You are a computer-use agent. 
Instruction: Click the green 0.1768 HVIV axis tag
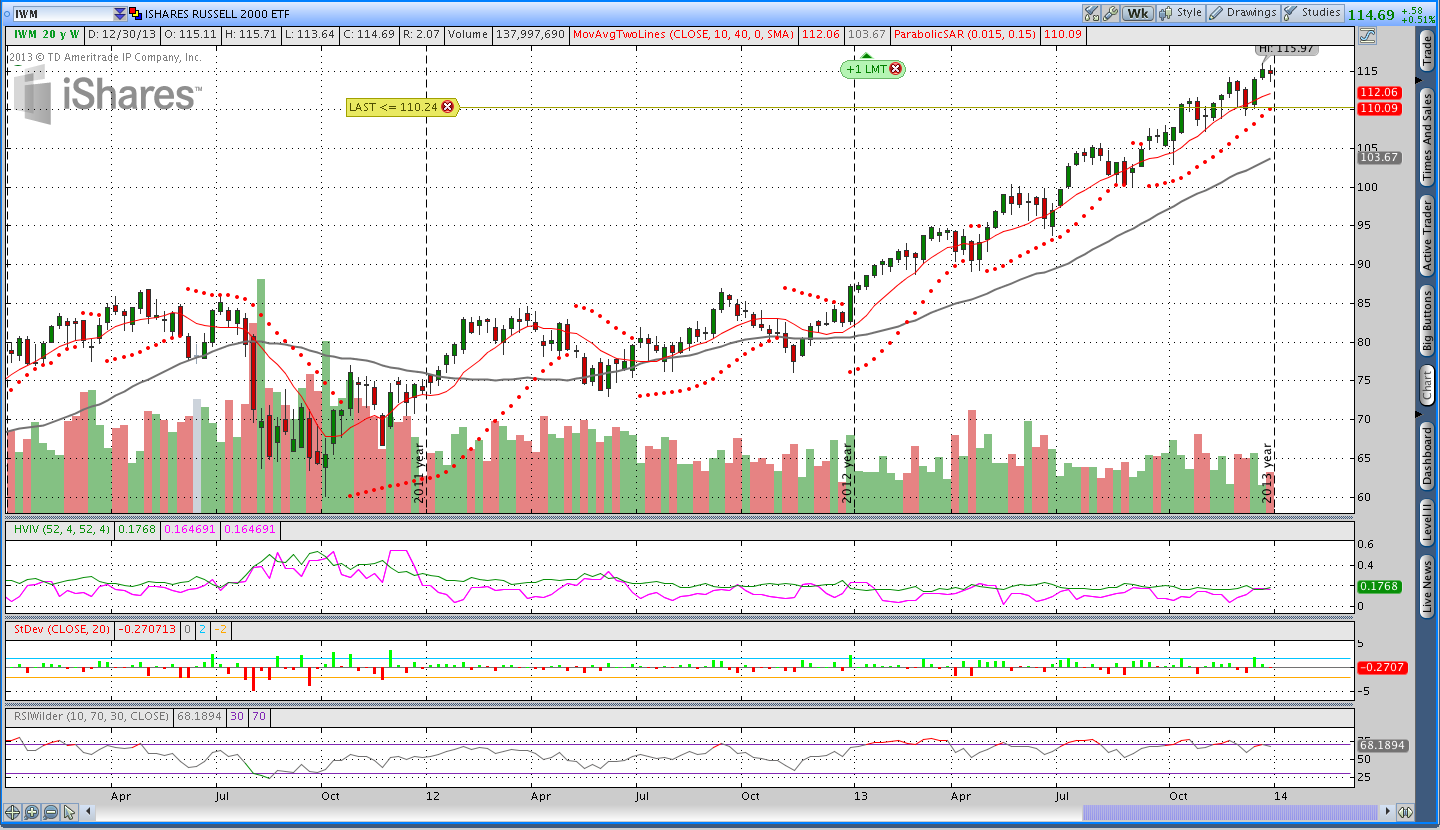1380,587
